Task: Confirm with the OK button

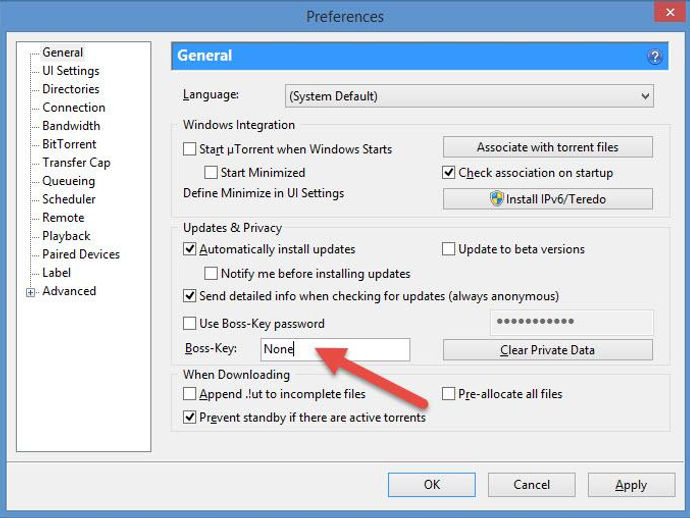Action: [431, 485]
